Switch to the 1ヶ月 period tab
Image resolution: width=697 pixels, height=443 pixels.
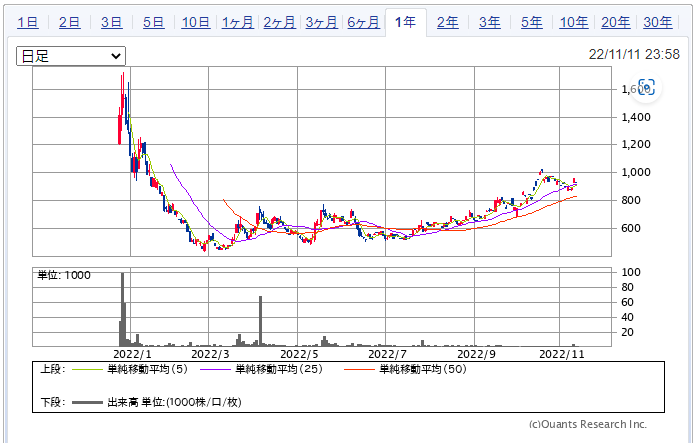[238, 22]
